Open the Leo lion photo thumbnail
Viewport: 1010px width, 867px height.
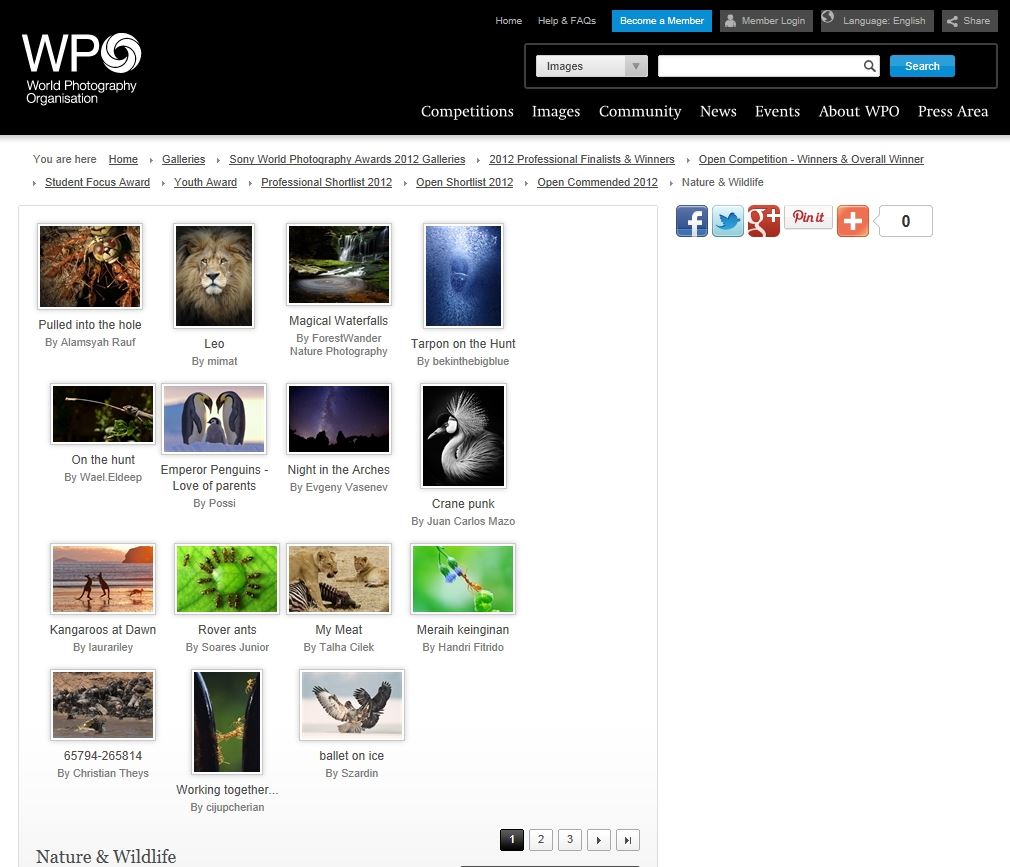click(x=214, y=276)
